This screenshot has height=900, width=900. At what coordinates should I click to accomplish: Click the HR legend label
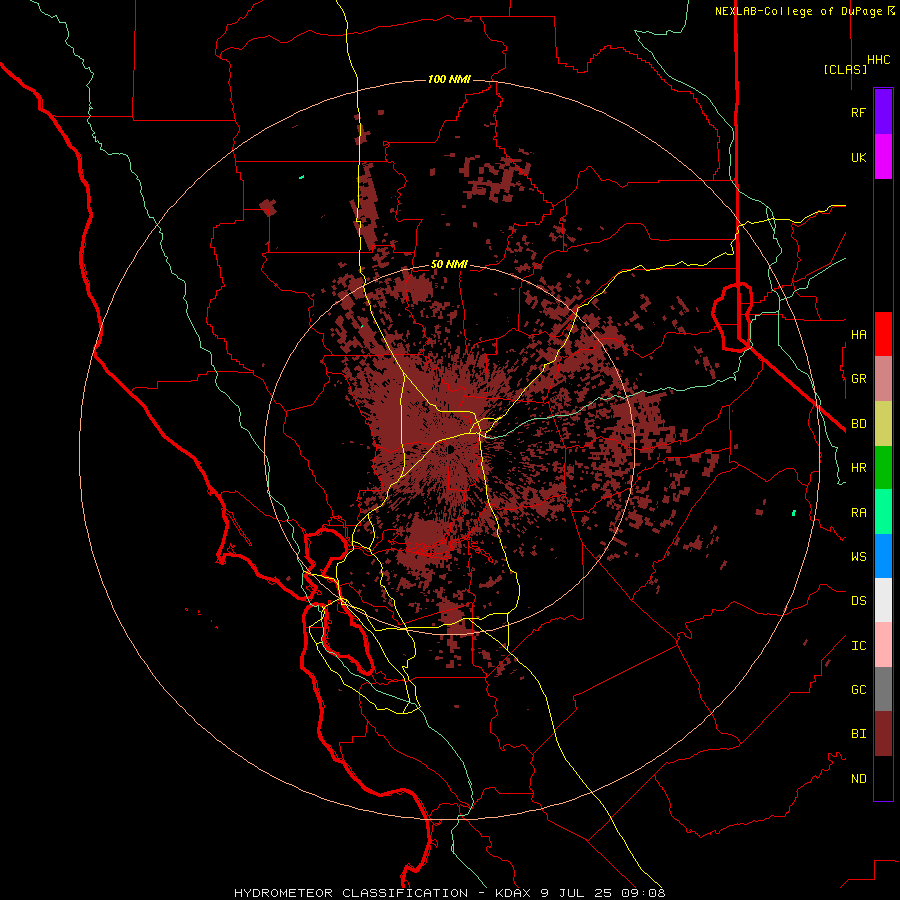(x=858, y=468)
